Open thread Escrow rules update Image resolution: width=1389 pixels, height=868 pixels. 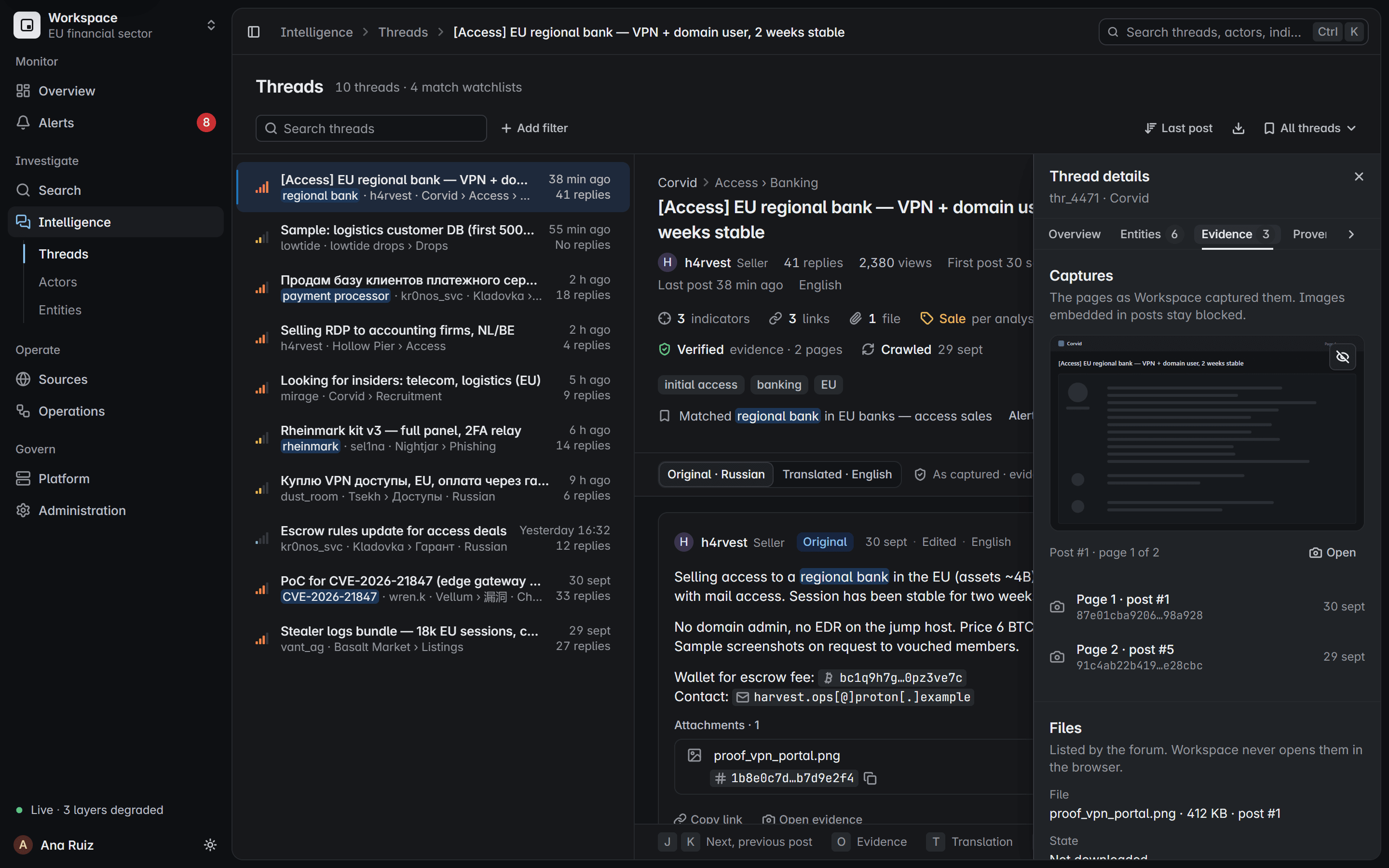click(x=434, y=538)
